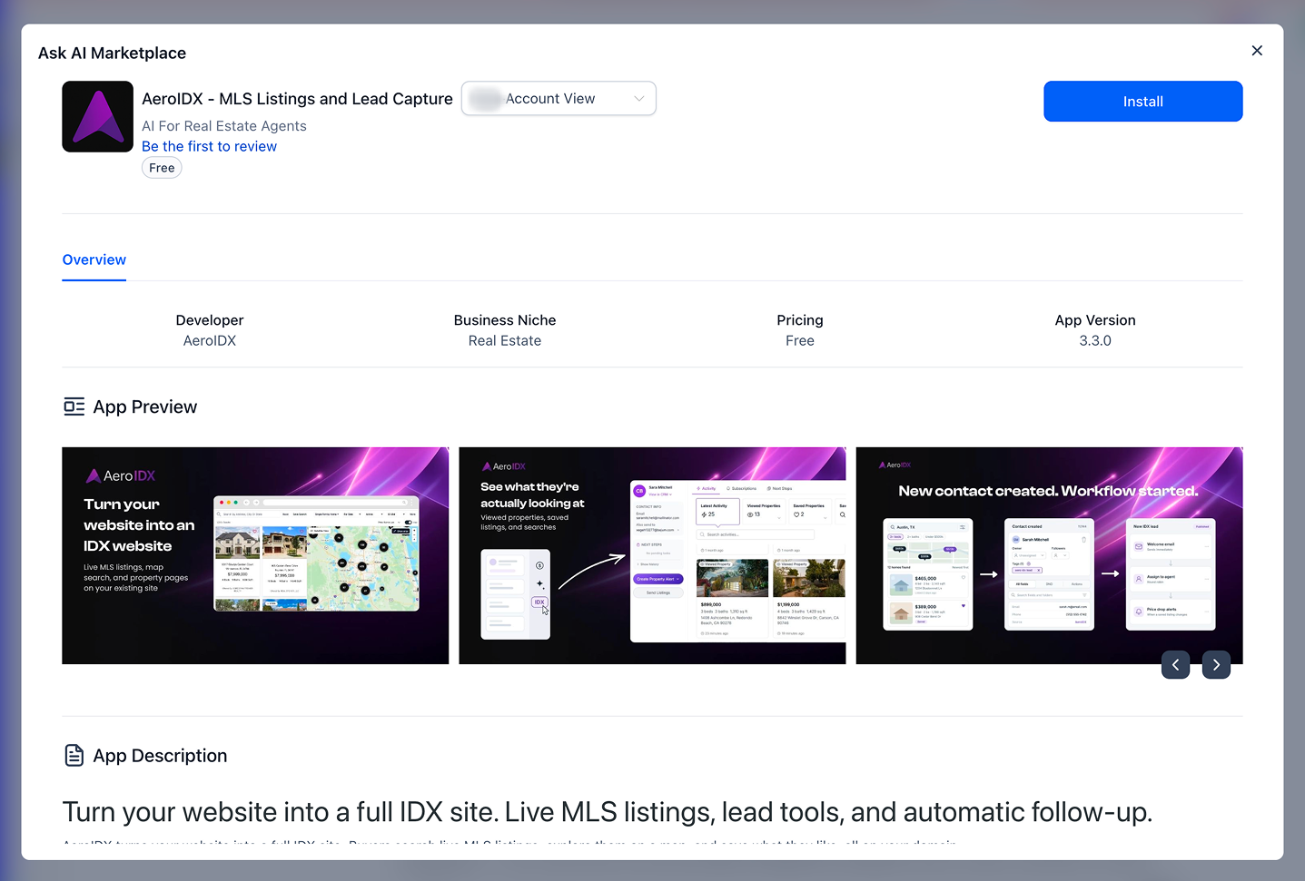Viewport: 1305px width, 881px height.
Task: Click the 'App Preview' heading text
Action: pyautogui.click(x=145, y=407)
